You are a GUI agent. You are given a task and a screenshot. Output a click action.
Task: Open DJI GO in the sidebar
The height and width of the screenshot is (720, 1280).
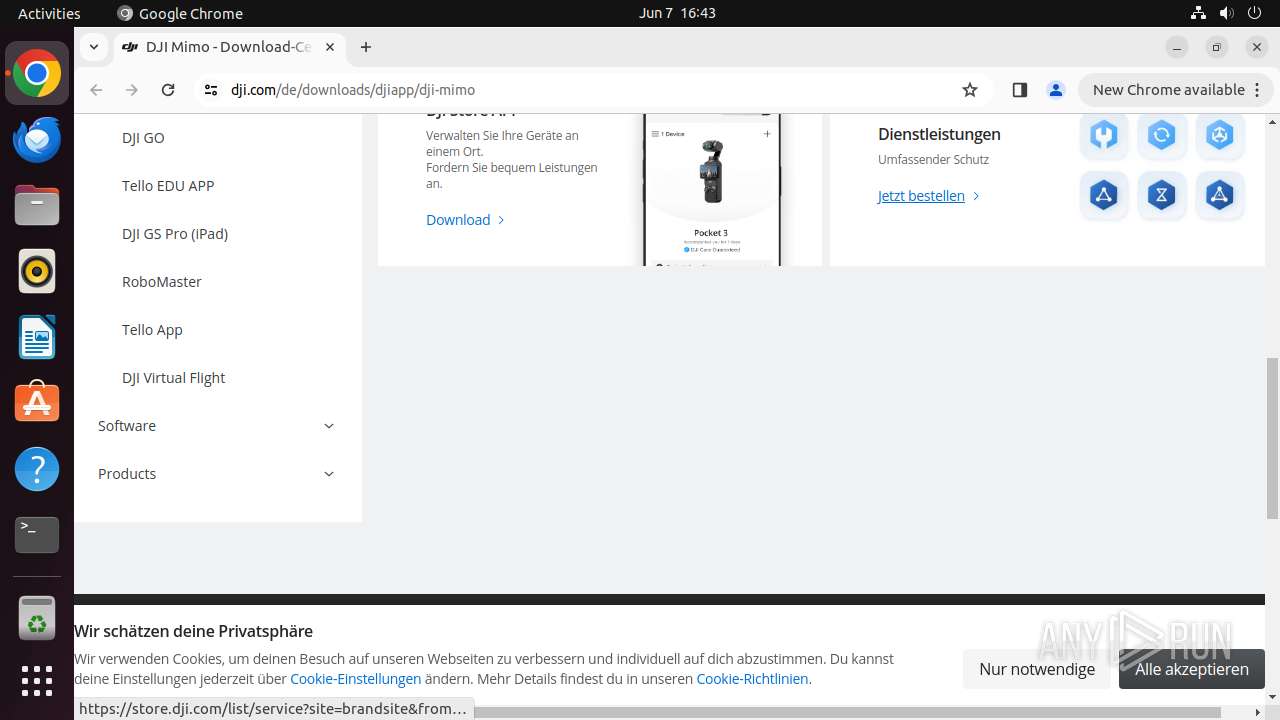(143, 138)
